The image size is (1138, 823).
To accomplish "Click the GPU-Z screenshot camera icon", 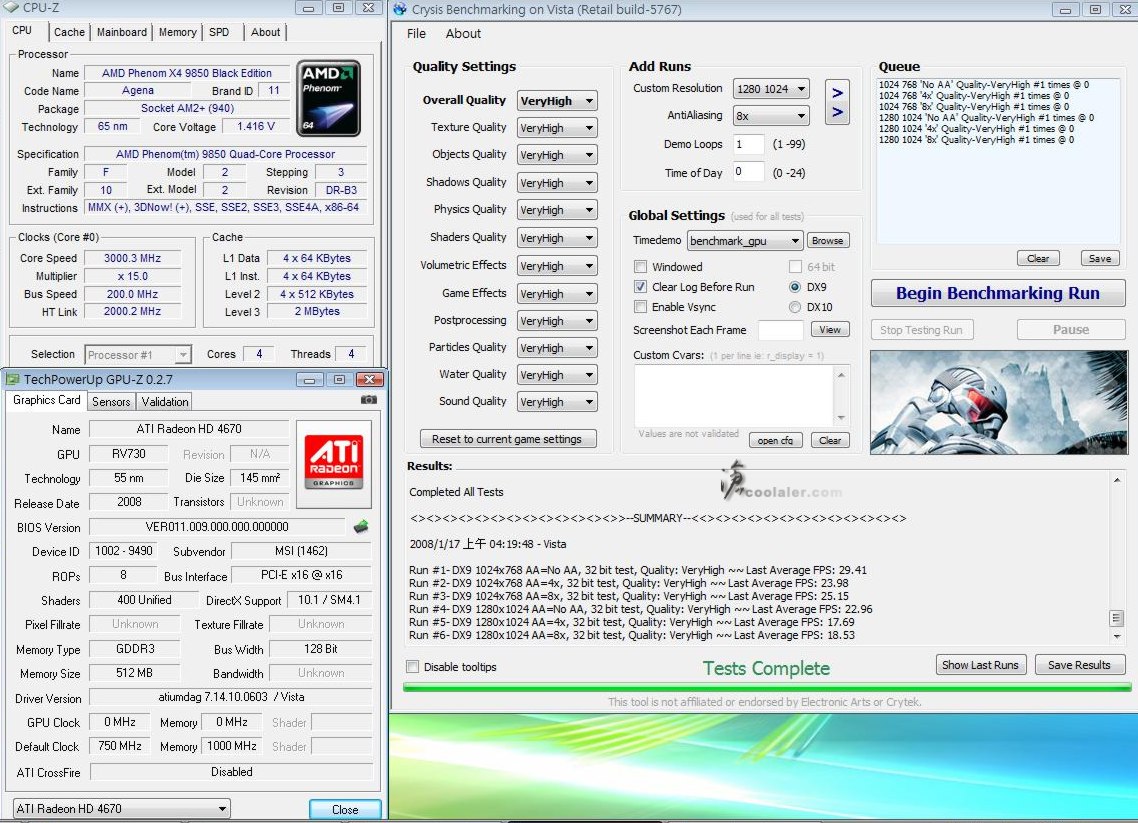I will 369,400.
